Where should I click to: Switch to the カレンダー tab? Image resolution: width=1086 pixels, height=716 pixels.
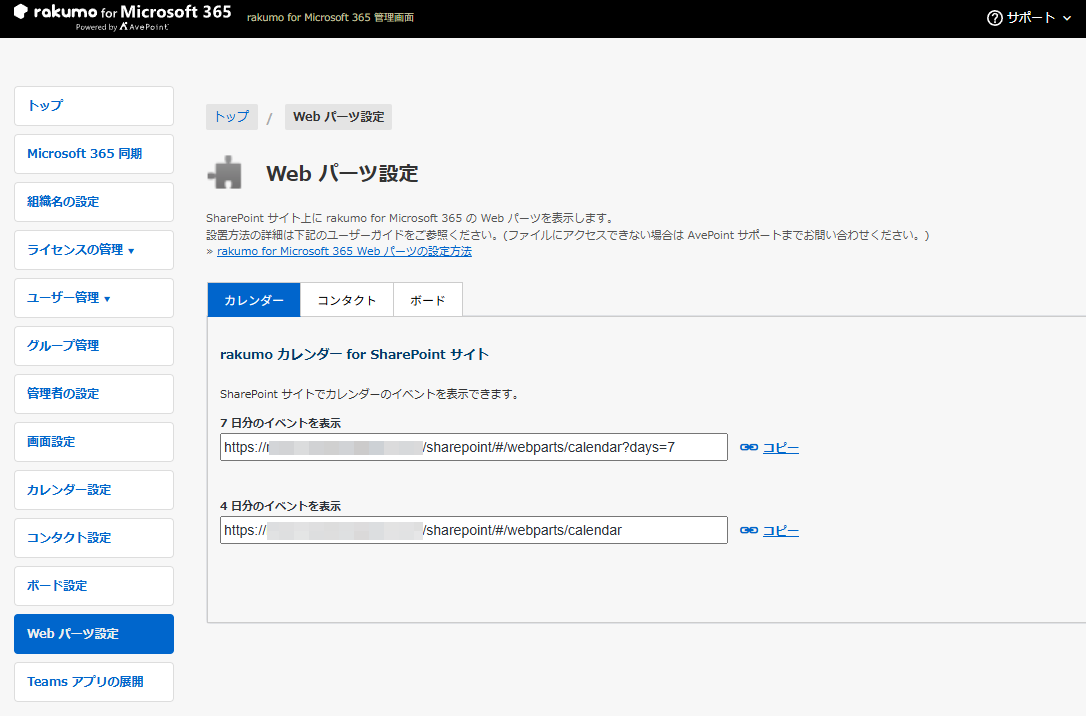pos(253,300)
